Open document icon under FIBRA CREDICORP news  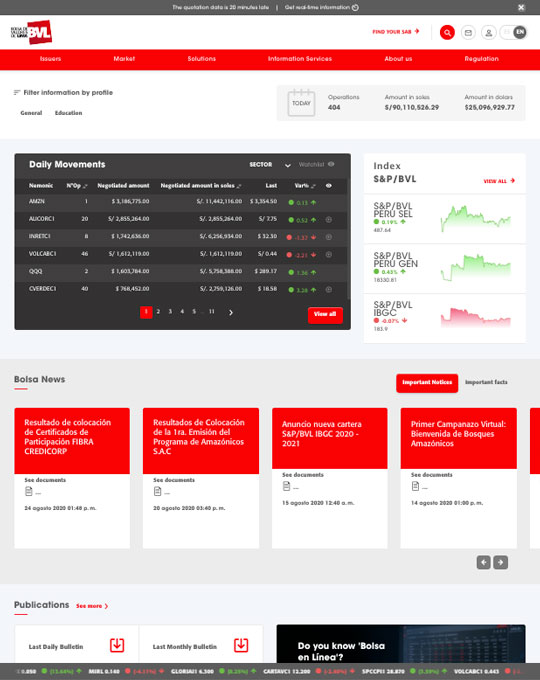click(29, 491)
